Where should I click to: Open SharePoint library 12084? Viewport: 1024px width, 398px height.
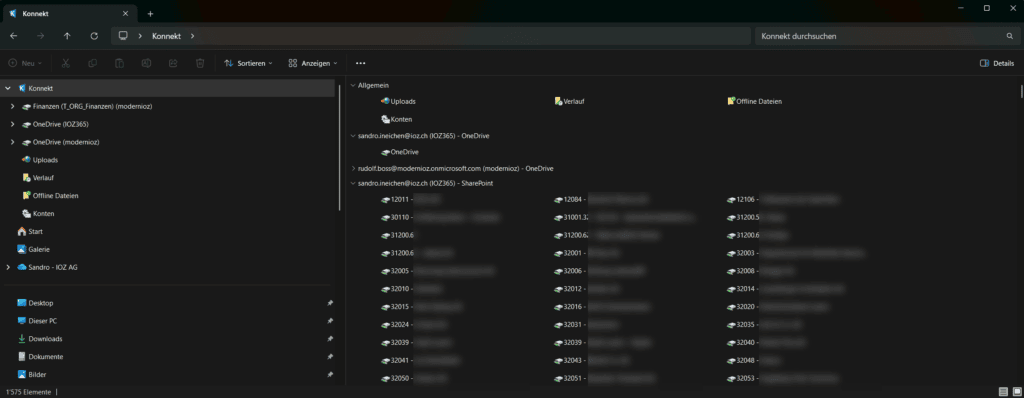601,199
